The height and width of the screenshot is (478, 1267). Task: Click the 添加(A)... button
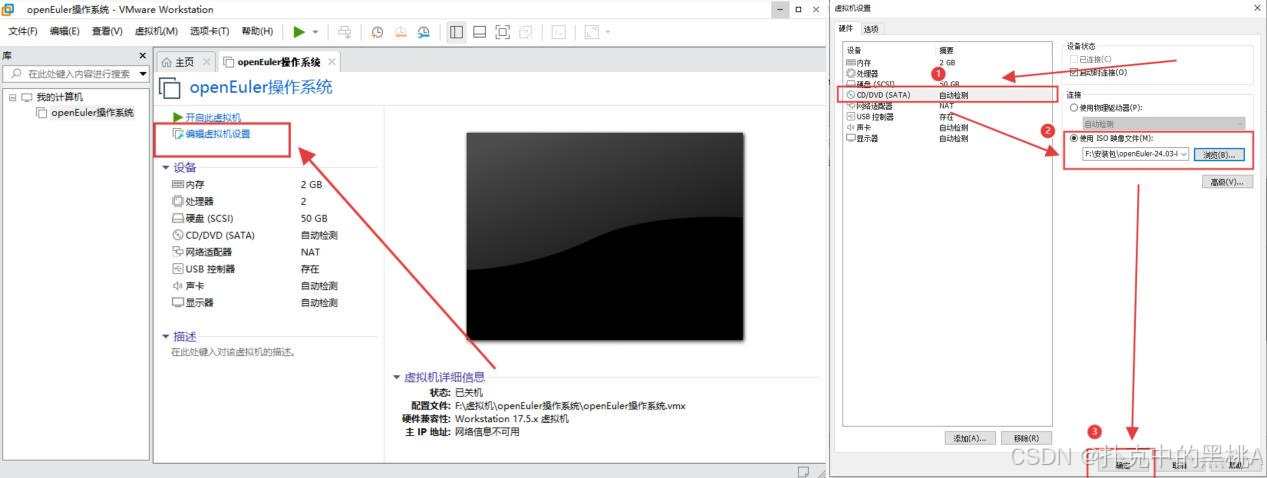(970, 438)
